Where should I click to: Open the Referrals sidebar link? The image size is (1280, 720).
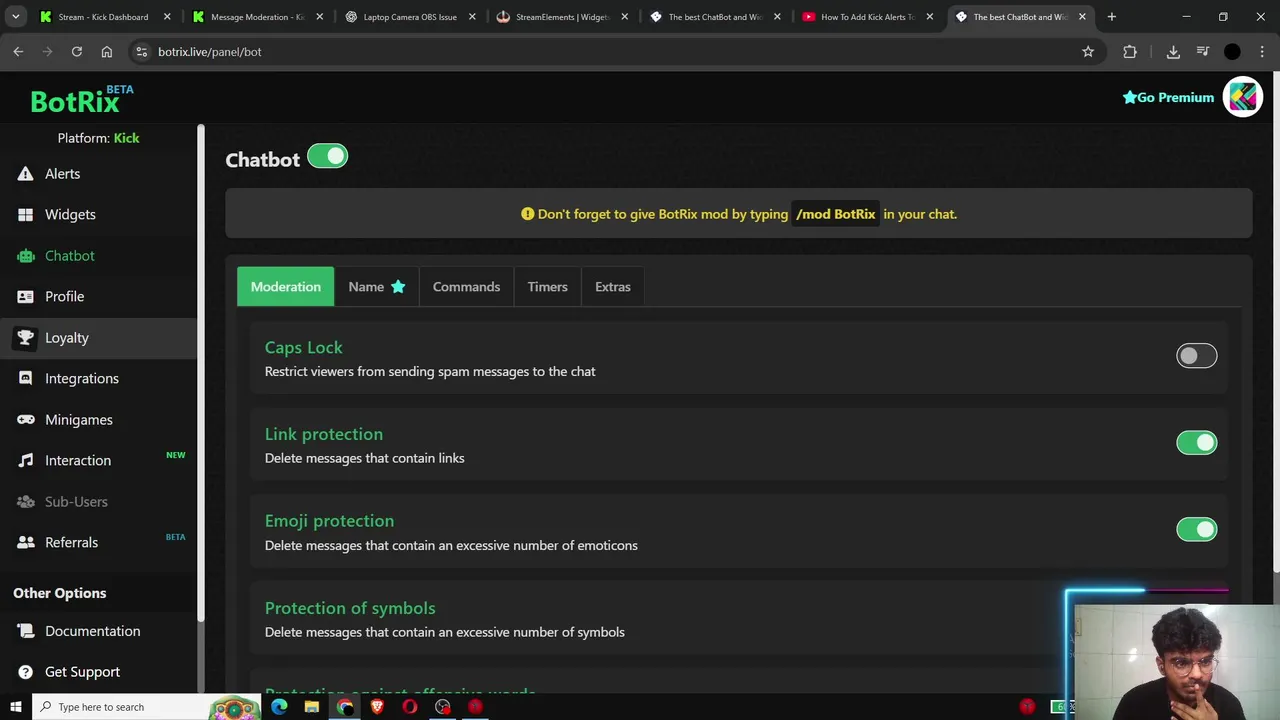click(71, 543)
